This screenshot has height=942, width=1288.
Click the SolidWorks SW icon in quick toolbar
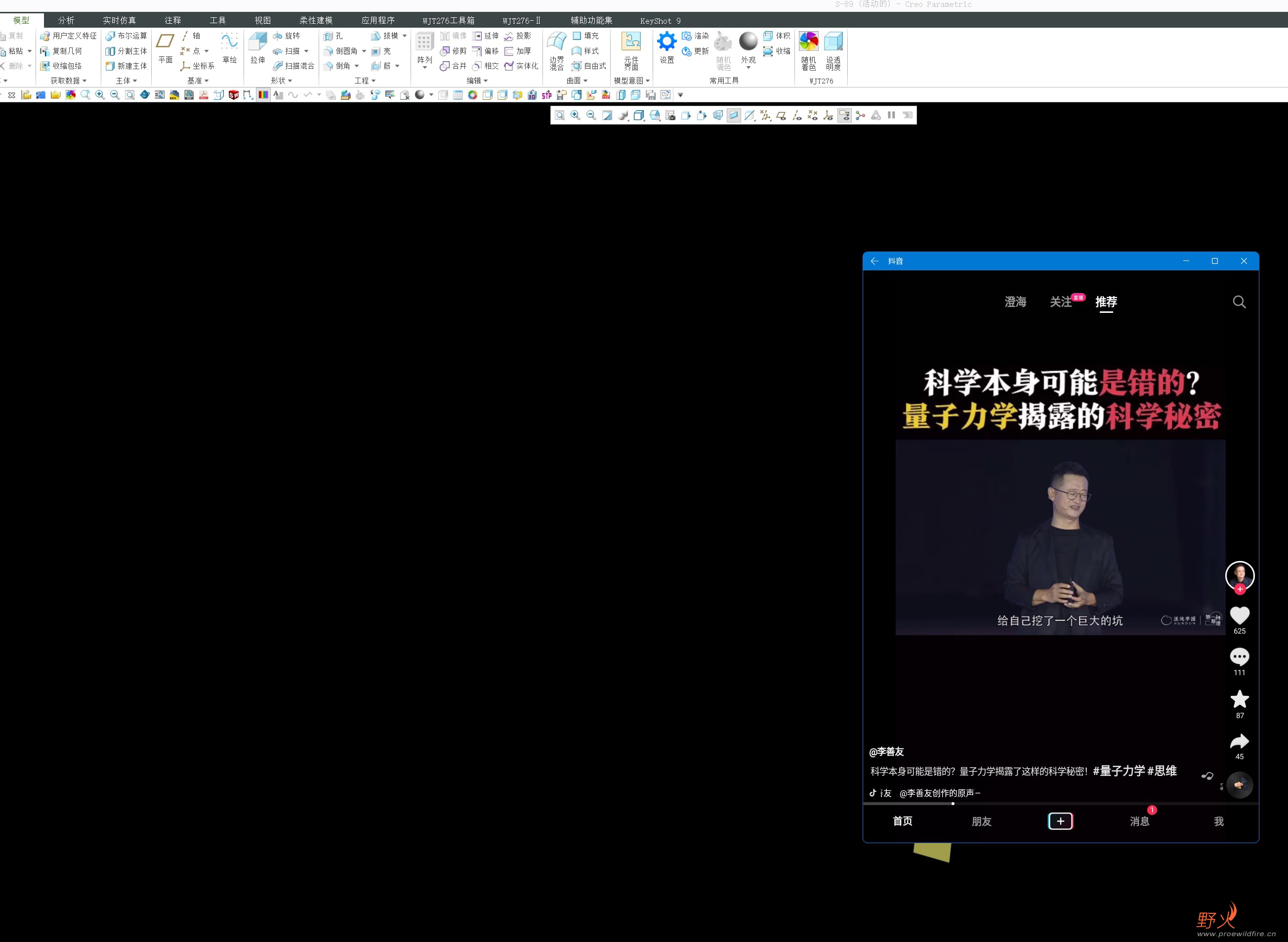coord(233,95)
